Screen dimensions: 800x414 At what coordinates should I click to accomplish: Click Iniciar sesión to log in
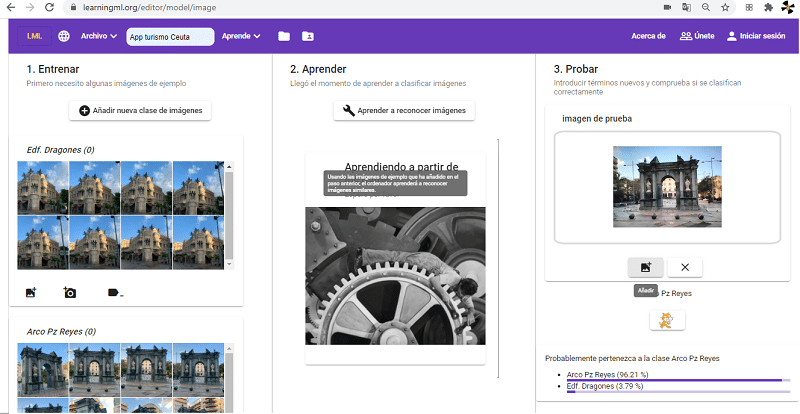point(756,36)
